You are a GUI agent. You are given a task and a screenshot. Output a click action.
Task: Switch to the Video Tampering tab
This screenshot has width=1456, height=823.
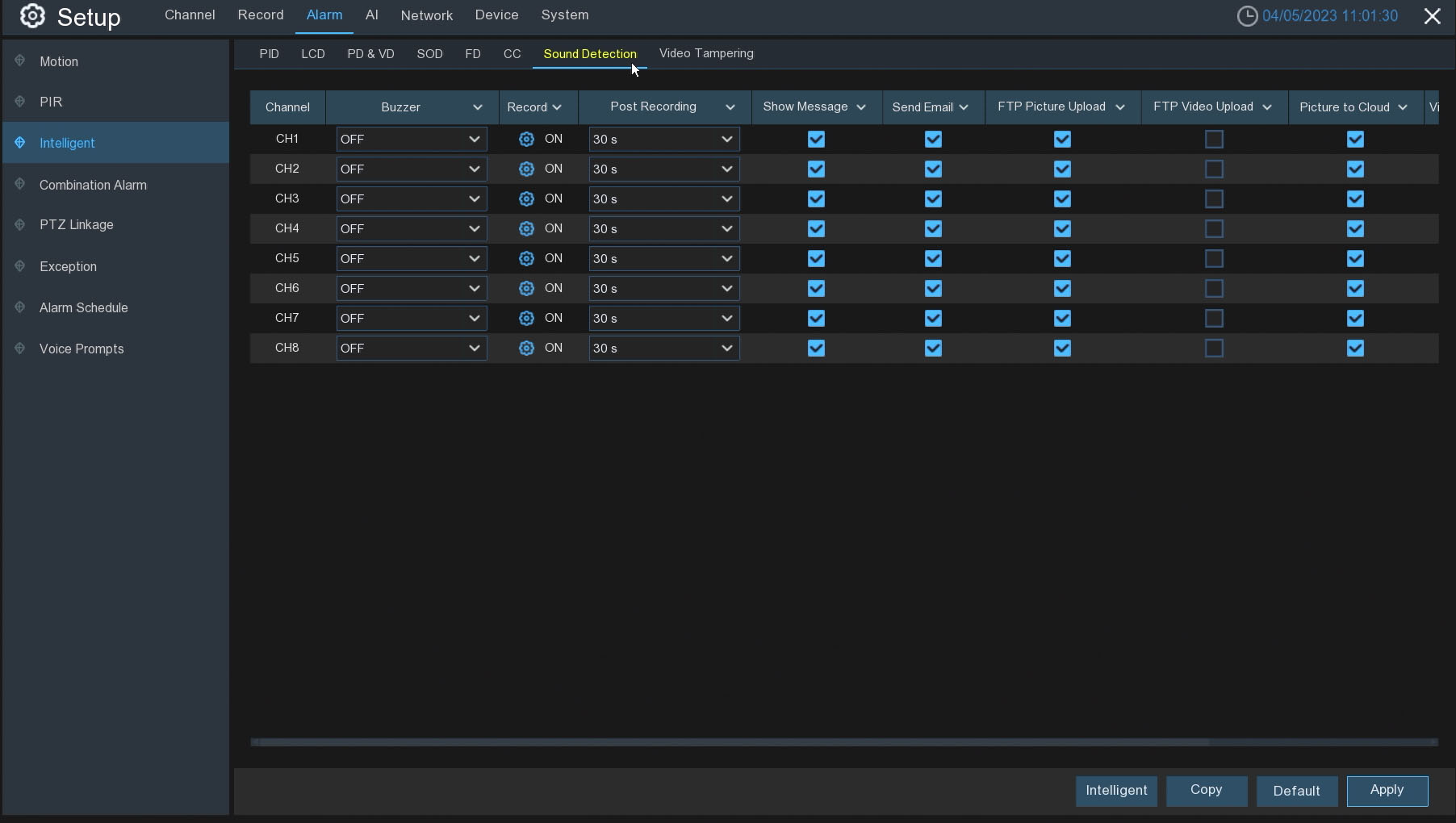[x=706, y=54]
